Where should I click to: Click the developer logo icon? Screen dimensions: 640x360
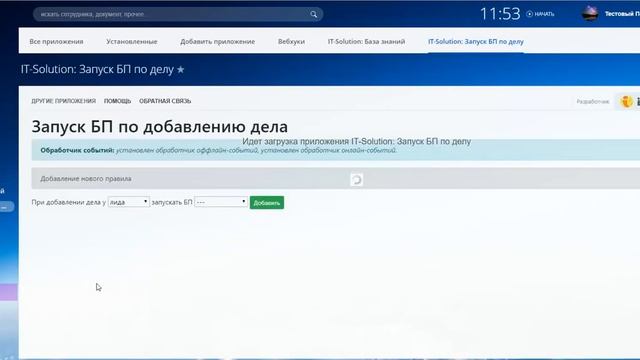(x=626, y=101)
